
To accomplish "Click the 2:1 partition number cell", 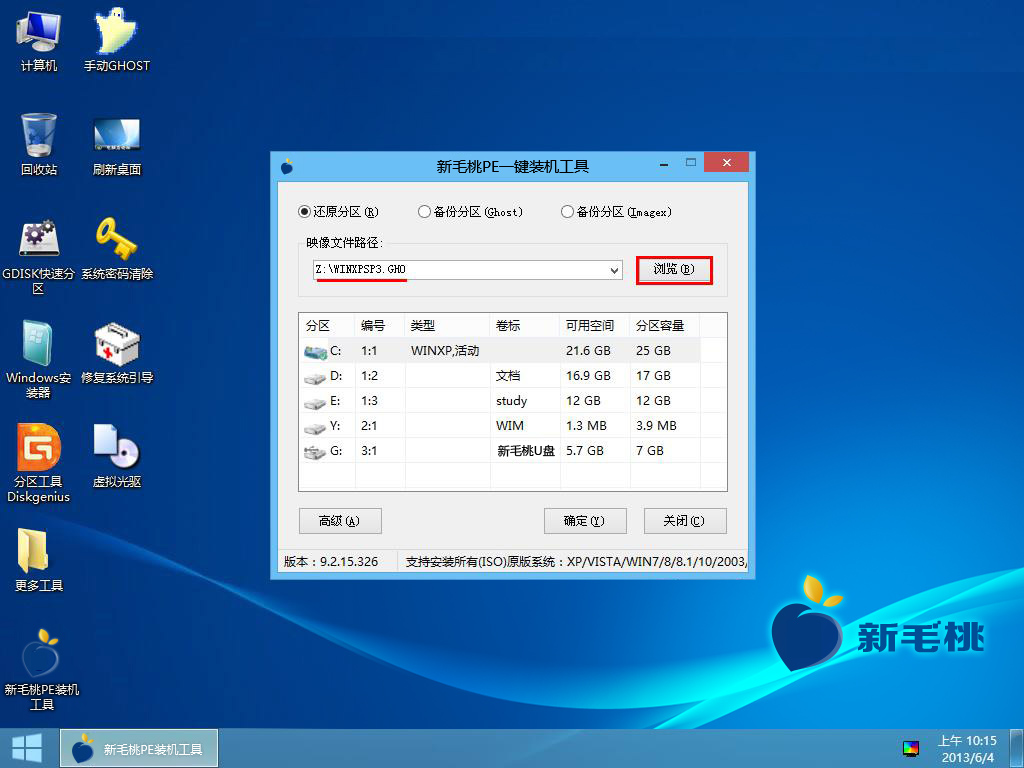I will [x=369, y=426].
